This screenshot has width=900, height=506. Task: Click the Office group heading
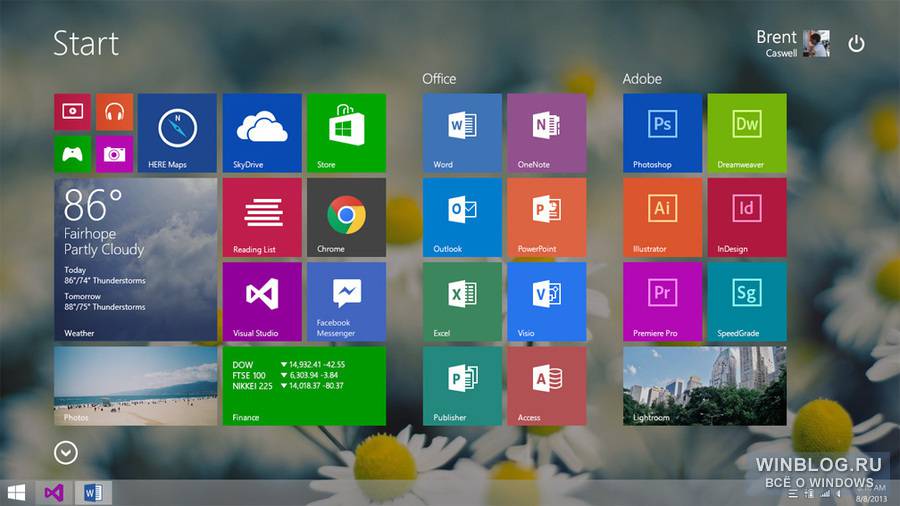pyautogui.click(x=439, y=79)
